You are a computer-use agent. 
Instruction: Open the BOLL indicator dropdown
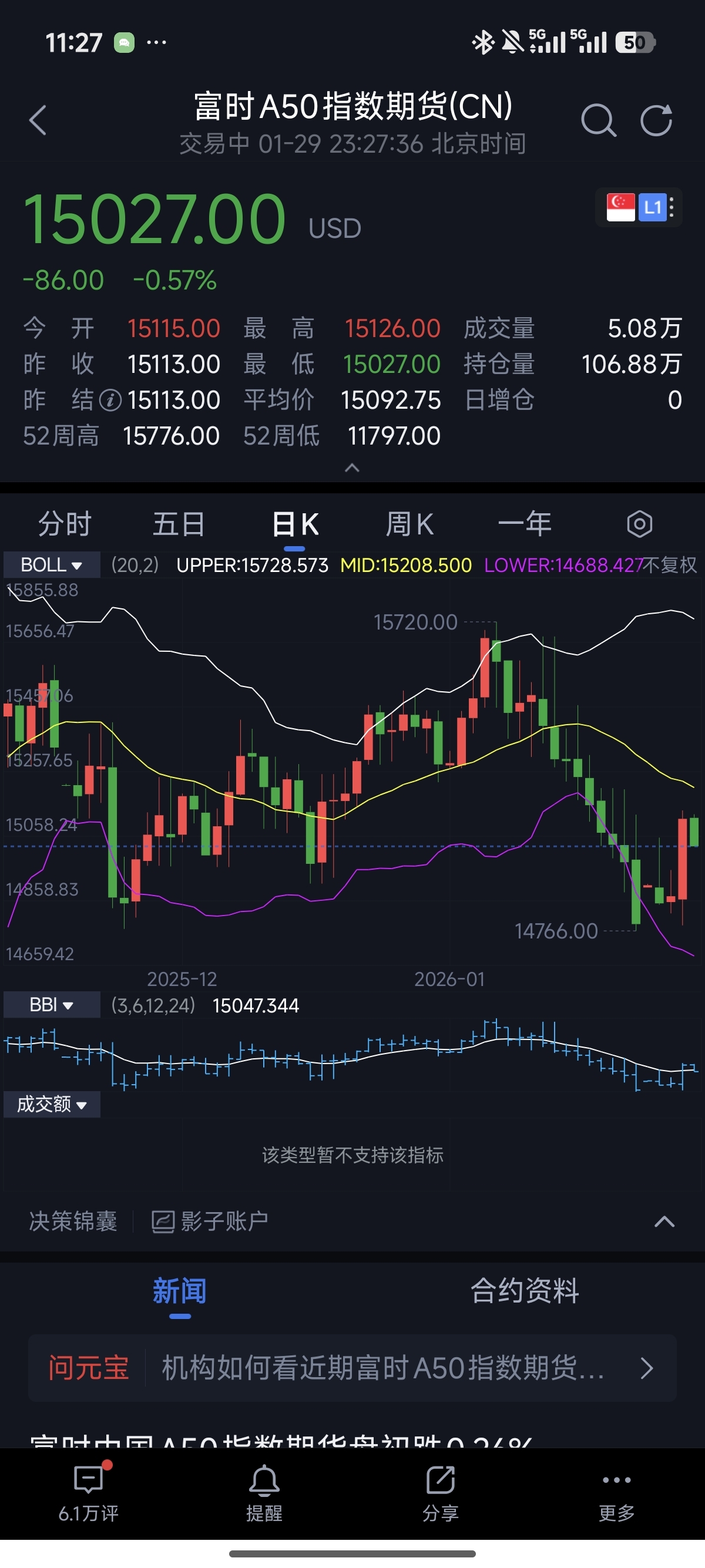(x=52, y=565)
